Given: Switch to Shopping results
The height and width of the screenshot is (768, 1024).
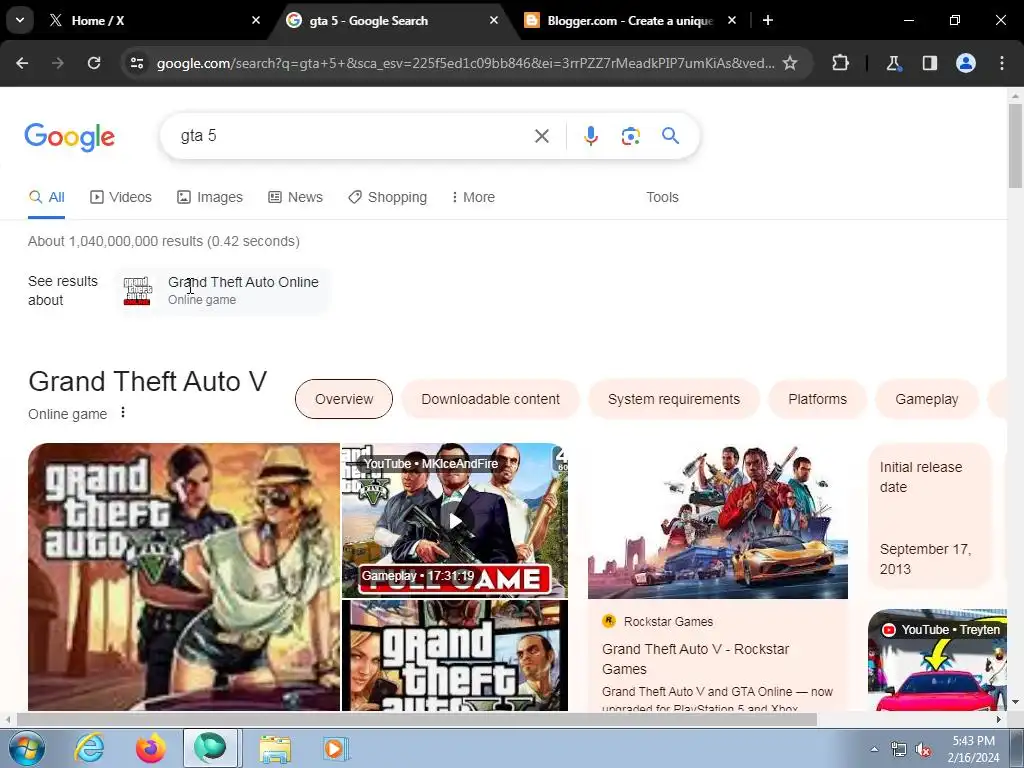Looking at the screenshot, I should (387, 197).
